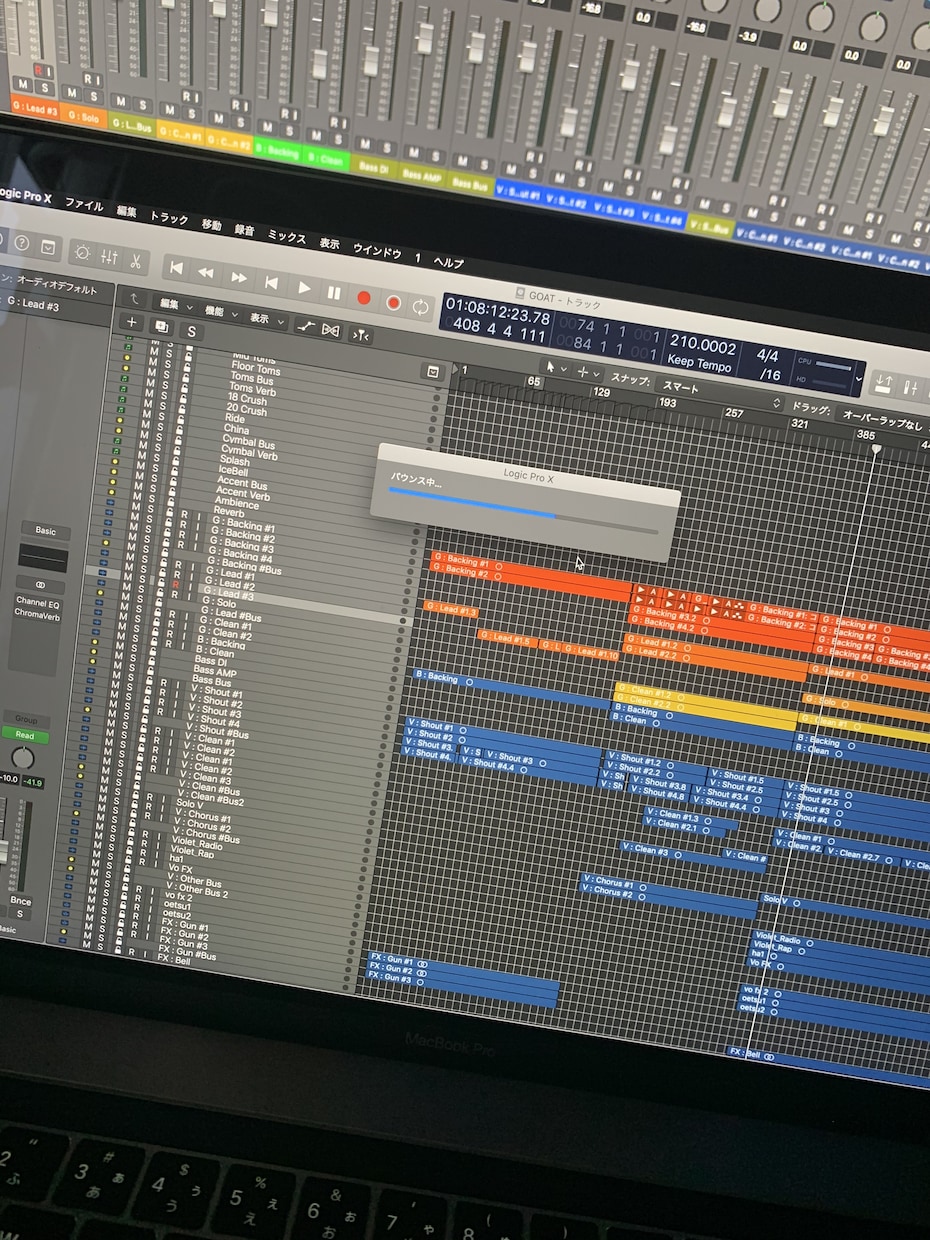Open the tracks area 編集 local menu
Image resolution: width=930 pixels, height=1240 pixels.
coord(175,303)
